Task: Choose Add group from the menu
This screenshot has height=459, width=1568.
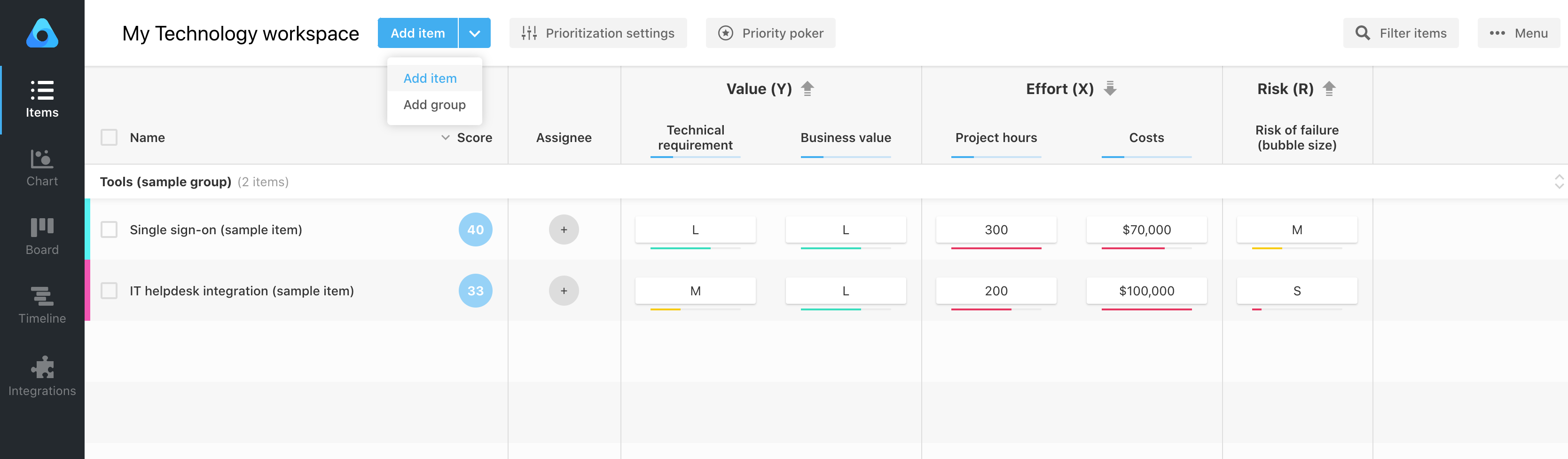Action: (x=433, y=104)
